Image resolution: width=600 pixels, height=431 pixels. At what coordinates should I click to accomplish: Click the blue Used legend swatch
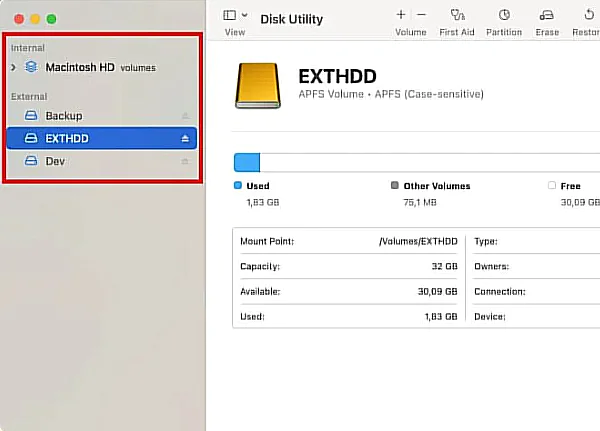coord(238,186)
